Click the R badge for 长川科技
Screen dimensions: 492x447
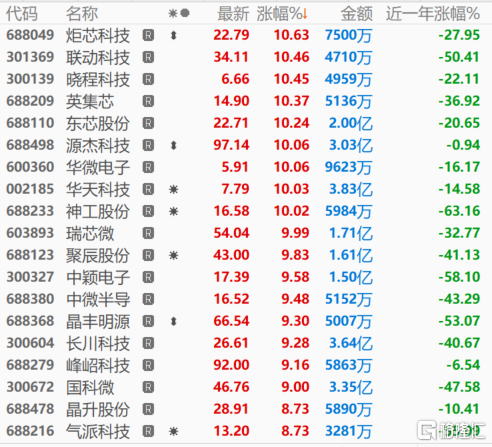[148, 343]
